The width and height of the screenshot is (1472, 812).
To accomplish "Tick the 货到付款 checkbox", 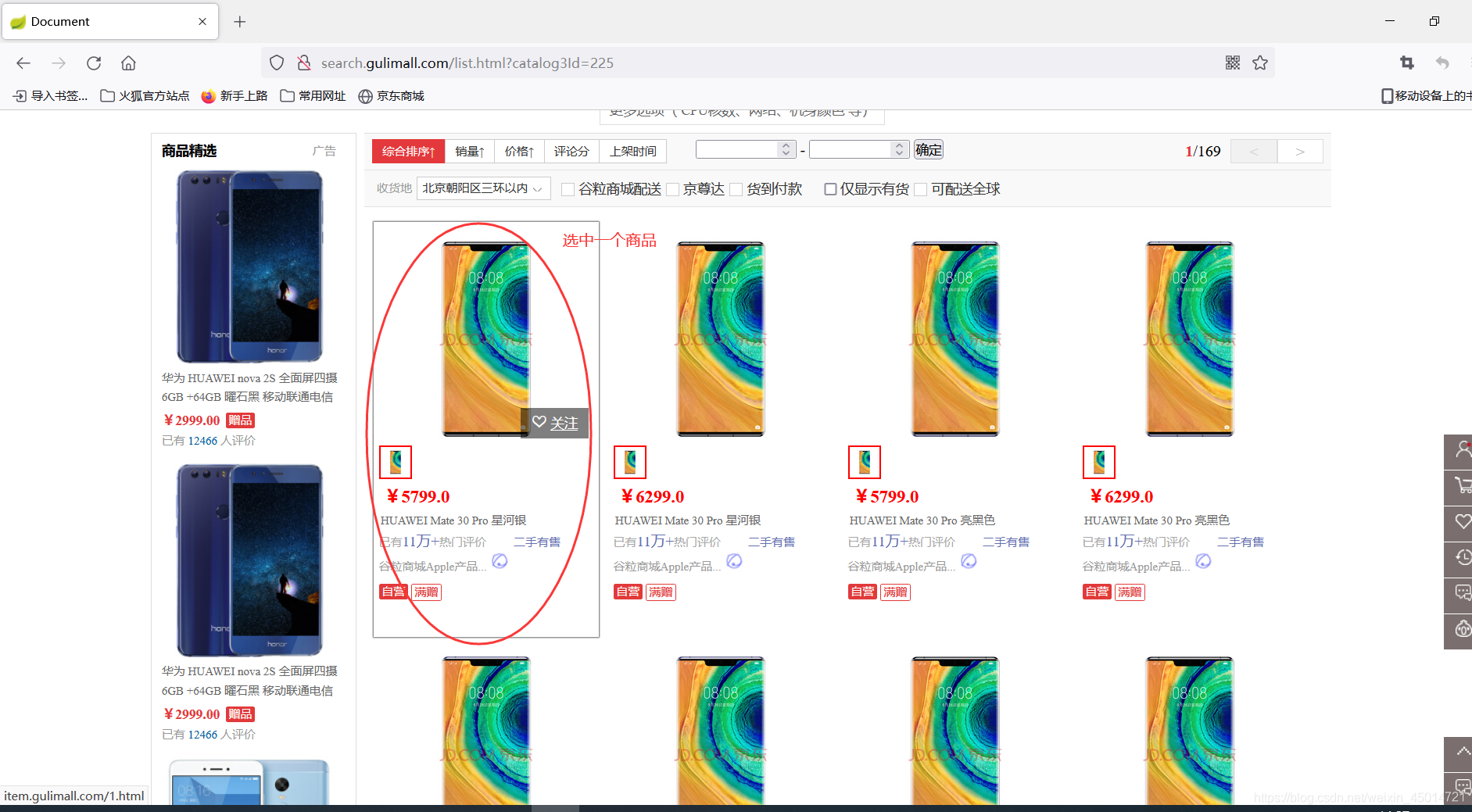I will pos(736,190).
